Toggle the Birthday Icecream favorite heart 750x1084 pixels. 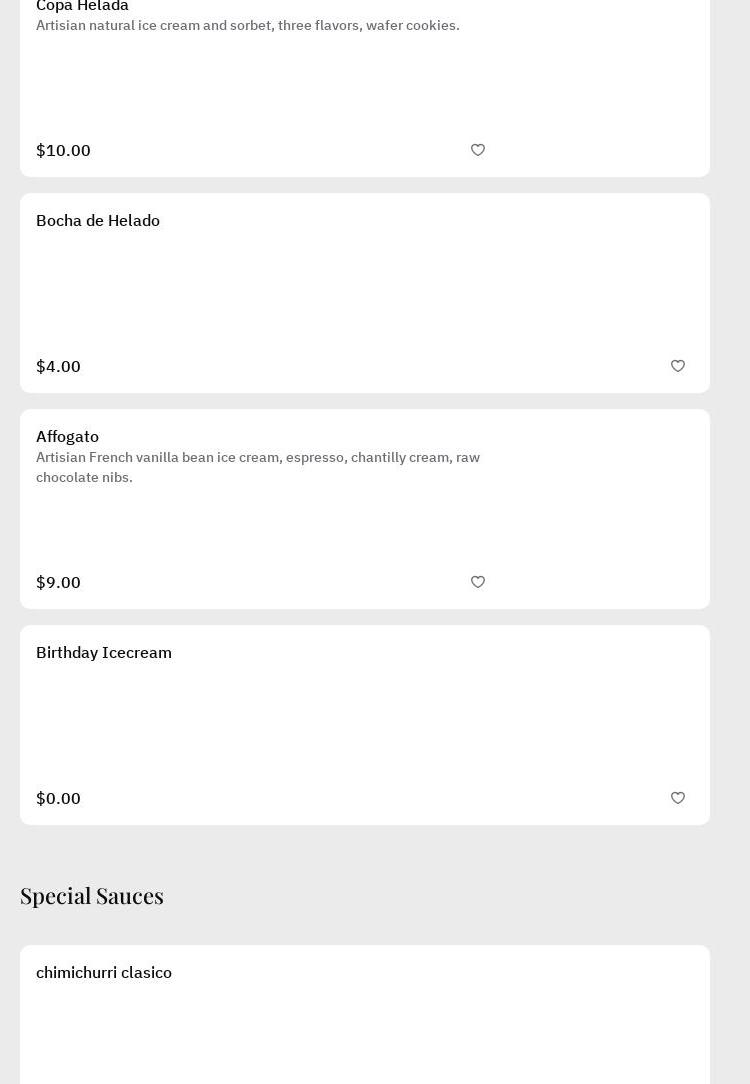(x=678, y=798)
